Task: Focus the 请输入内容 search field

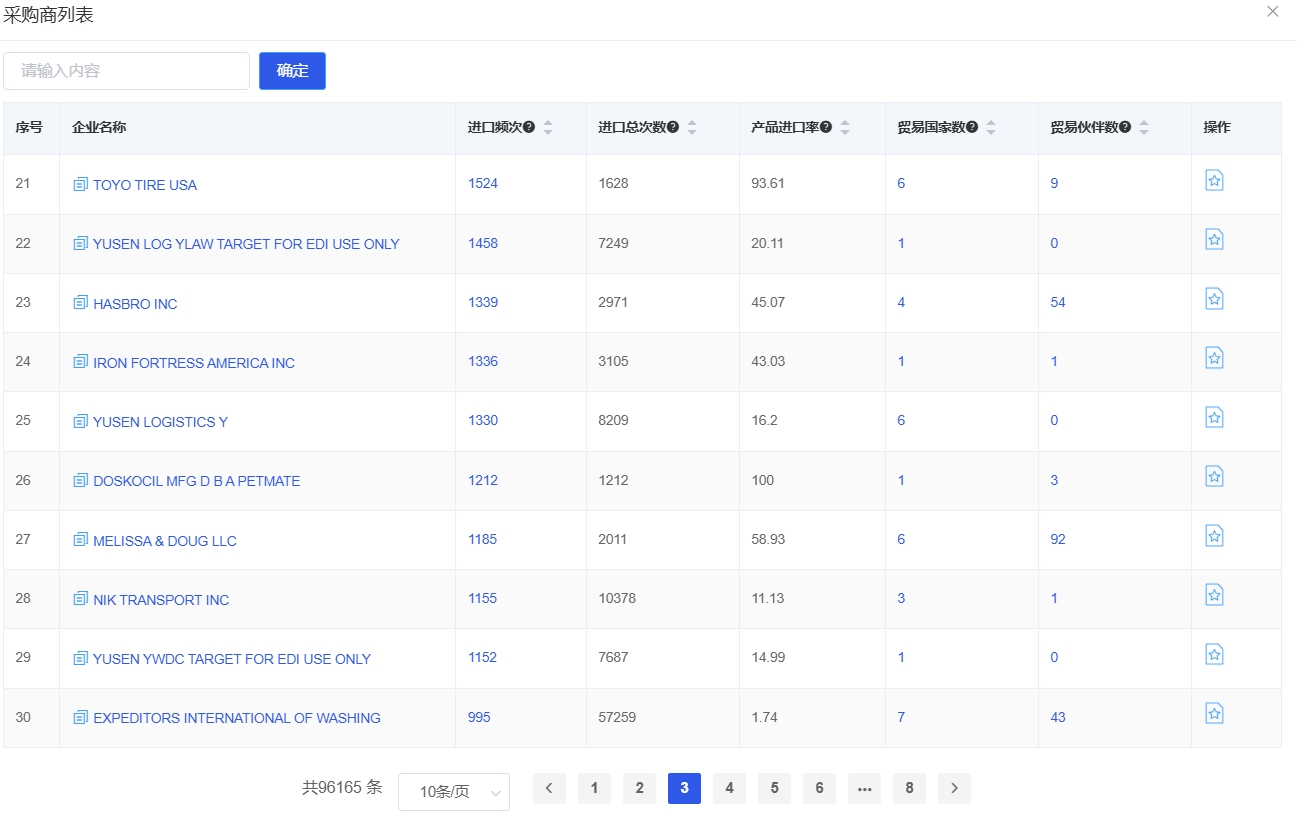Action: [126, 71]
